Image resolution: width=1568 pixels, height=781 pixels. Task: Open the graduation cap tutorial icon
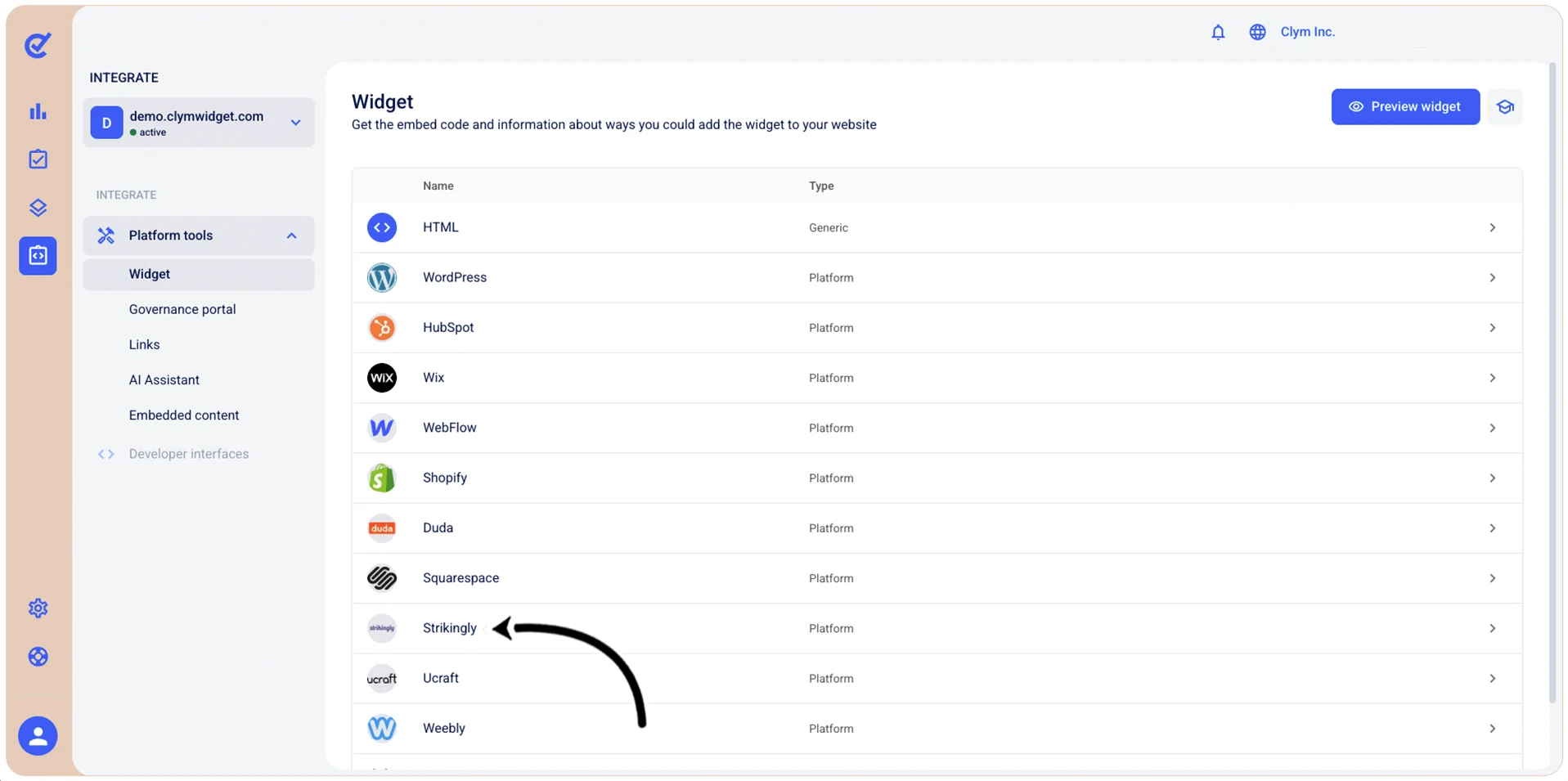pos(1505,107)
